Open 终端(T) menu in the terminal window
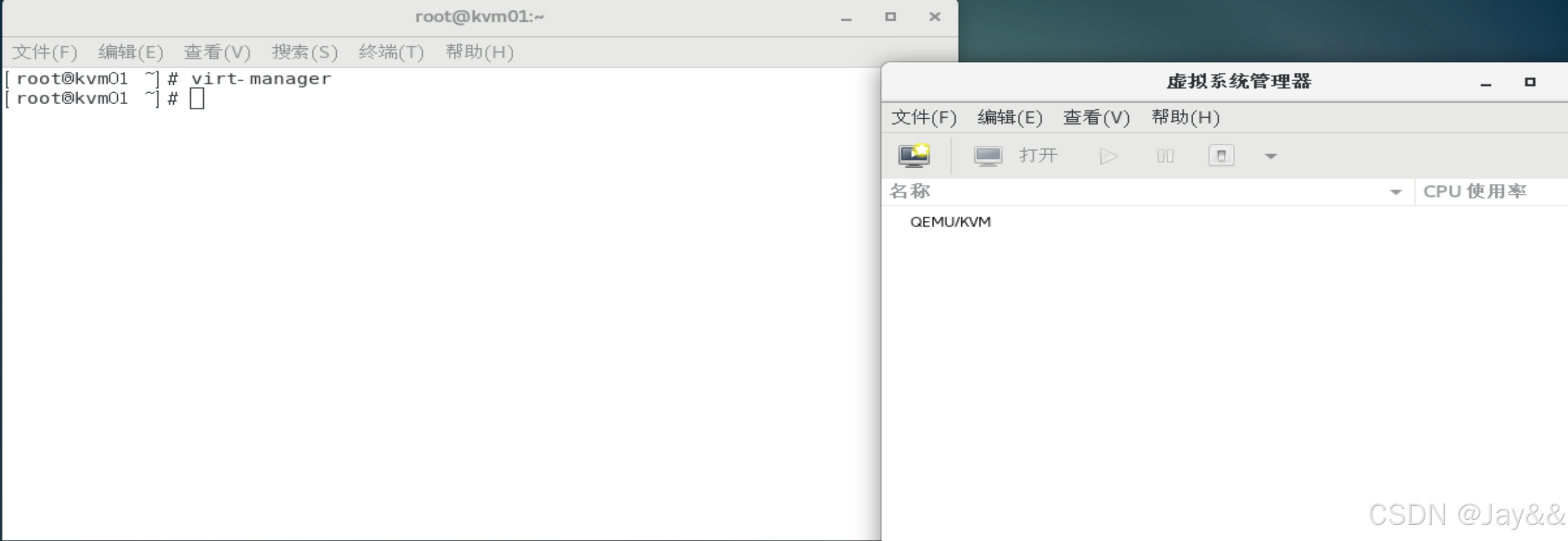The image size is (1568, 541). tap(392, 52)
